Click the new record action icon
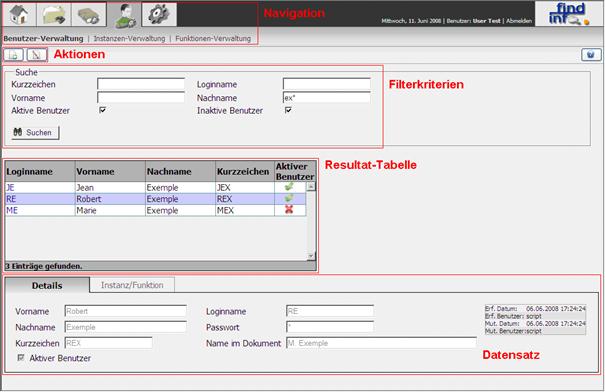Screen dimensions: 605x392 [x=14, y=55]
